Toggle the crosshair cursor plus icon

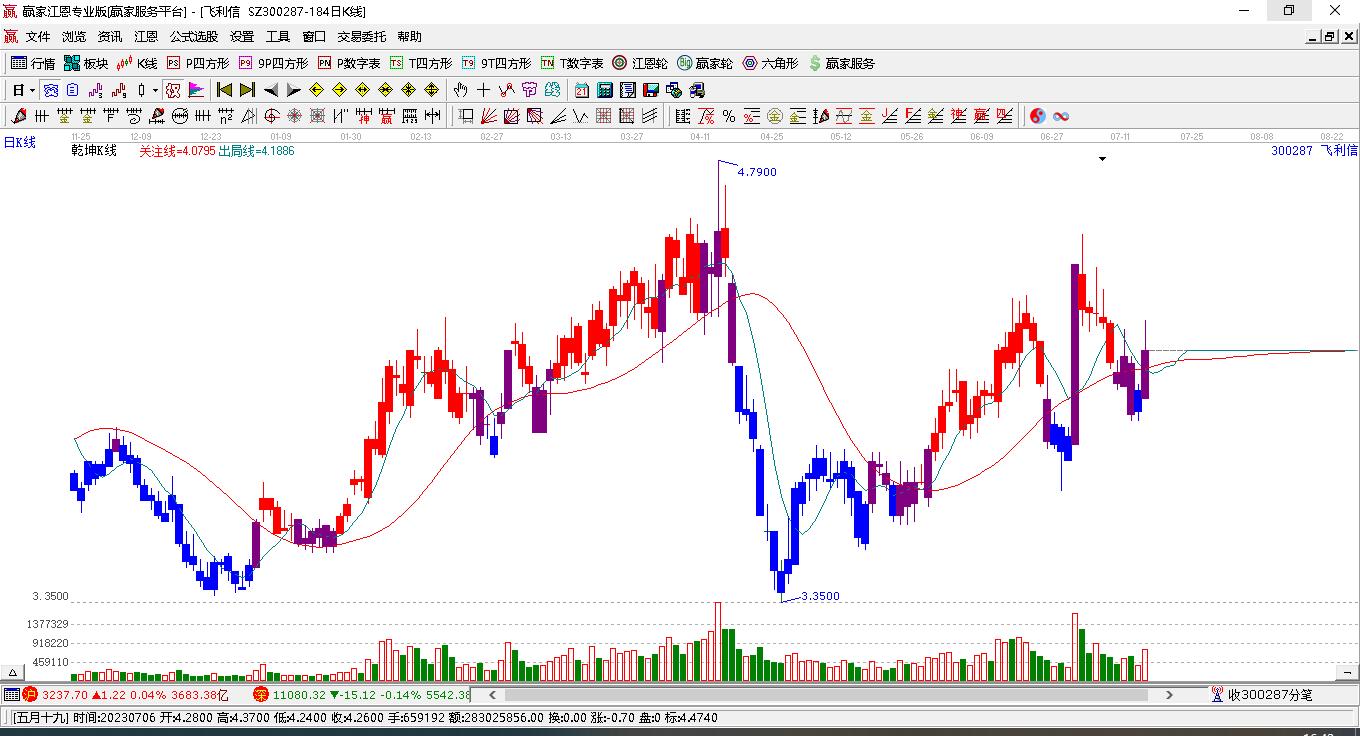[x=483, y=90]
